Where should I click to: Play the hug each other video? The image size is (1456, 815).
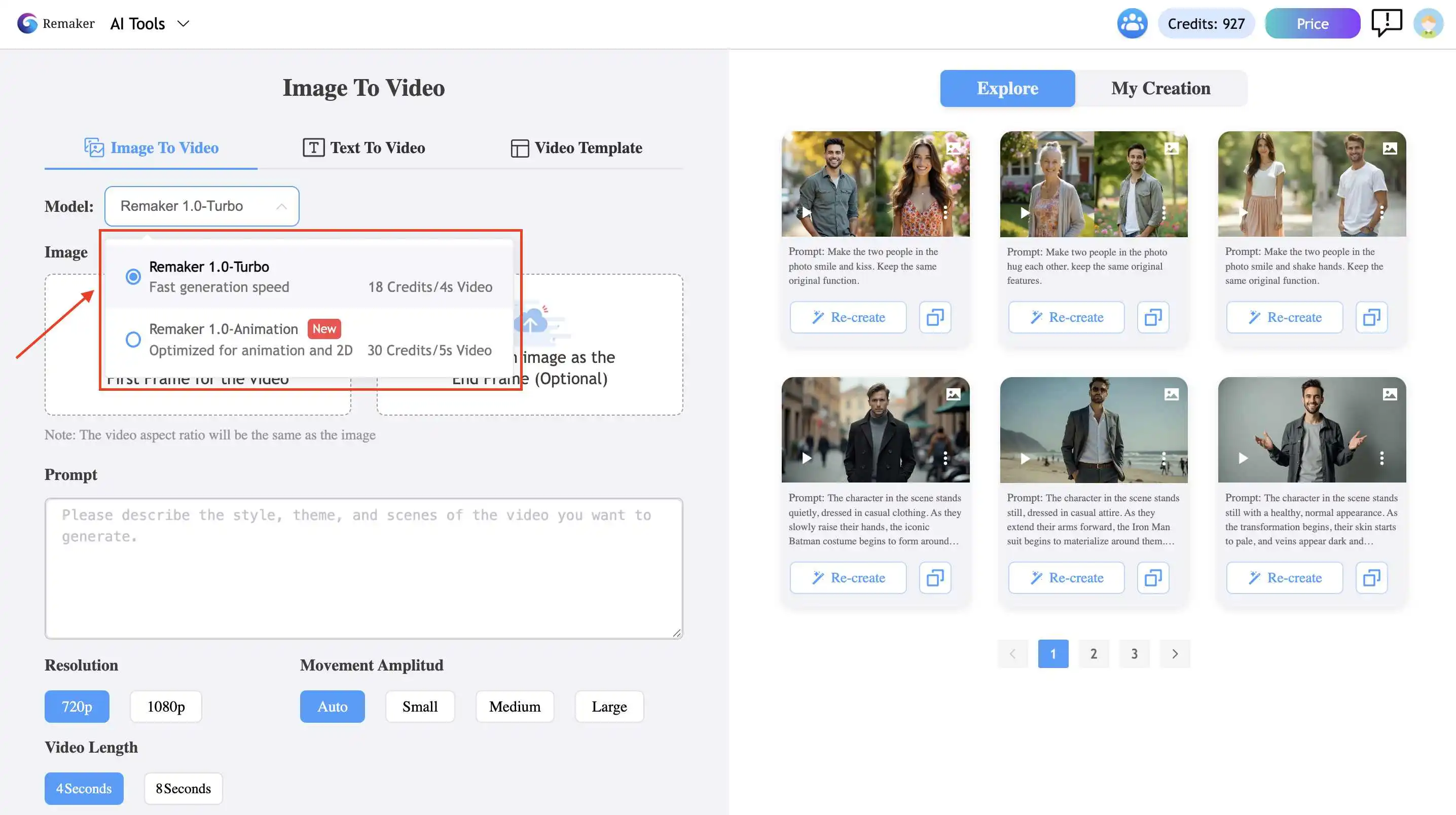pyautogui.click(x=1025, y=213)
